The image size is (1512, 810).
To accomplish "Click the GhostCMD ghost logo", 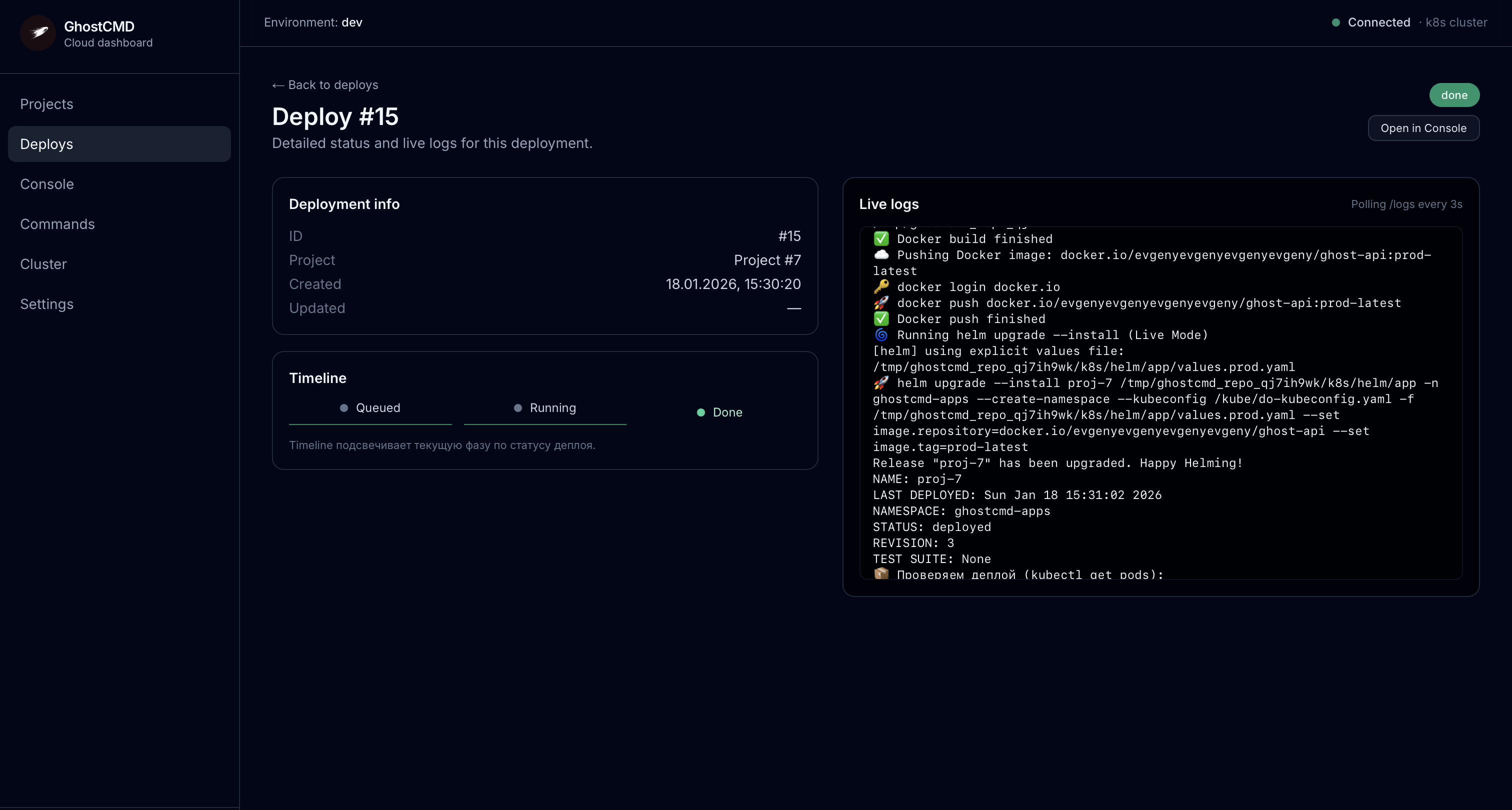I will pos(37,33).
